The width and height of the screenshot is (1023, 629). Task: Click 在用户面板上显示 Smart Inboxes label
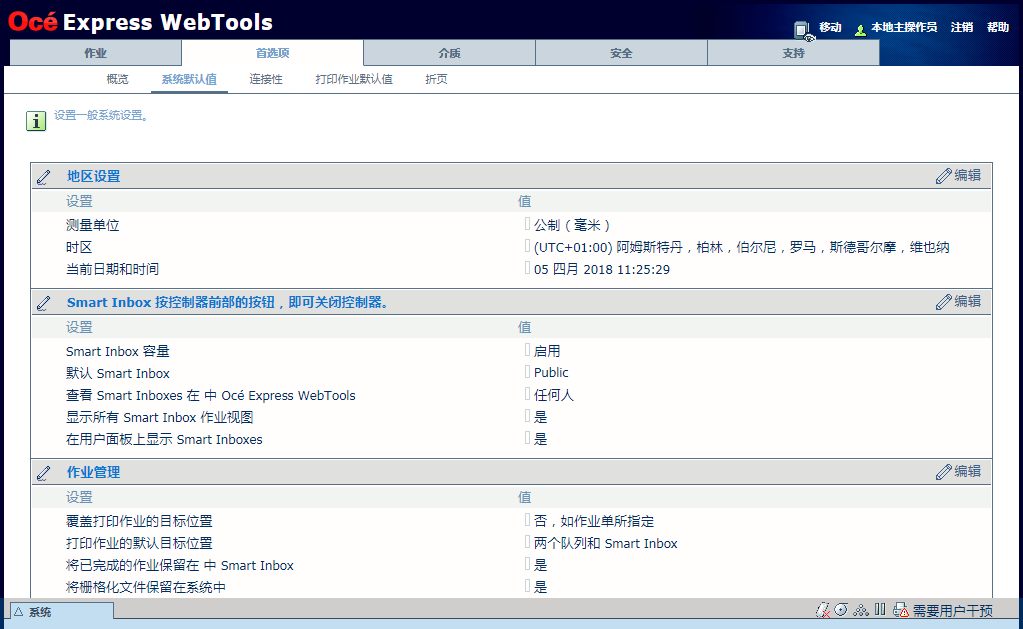164,439
